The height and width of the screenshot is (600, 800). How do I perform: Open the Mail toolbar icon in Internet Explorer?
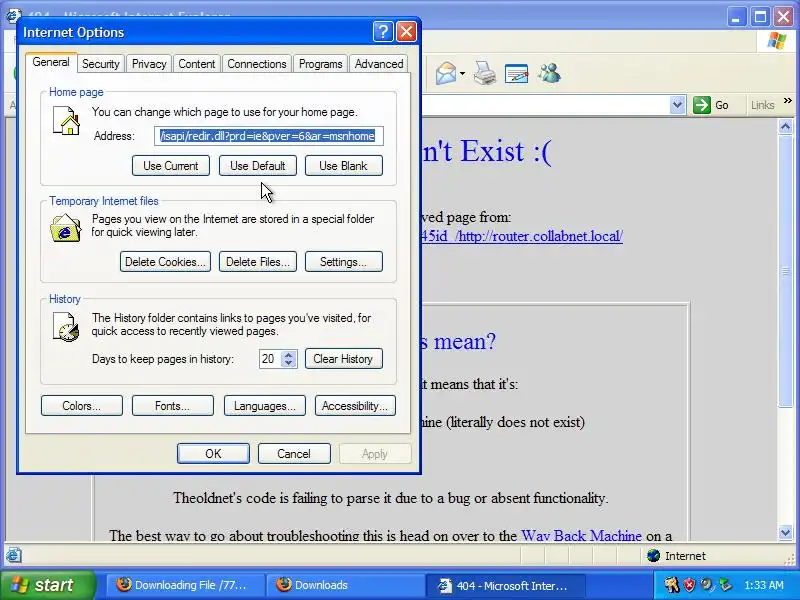click(446, 73)
